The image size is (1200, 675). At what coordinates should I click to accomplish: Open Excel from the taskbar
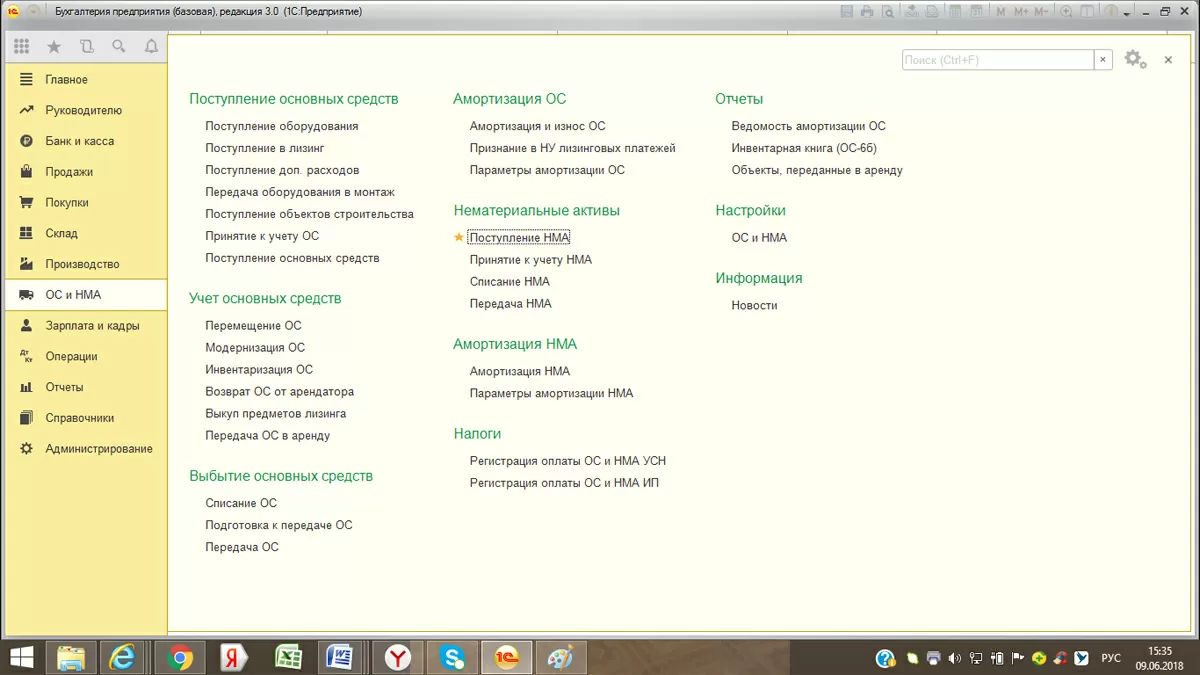[289, 657]
